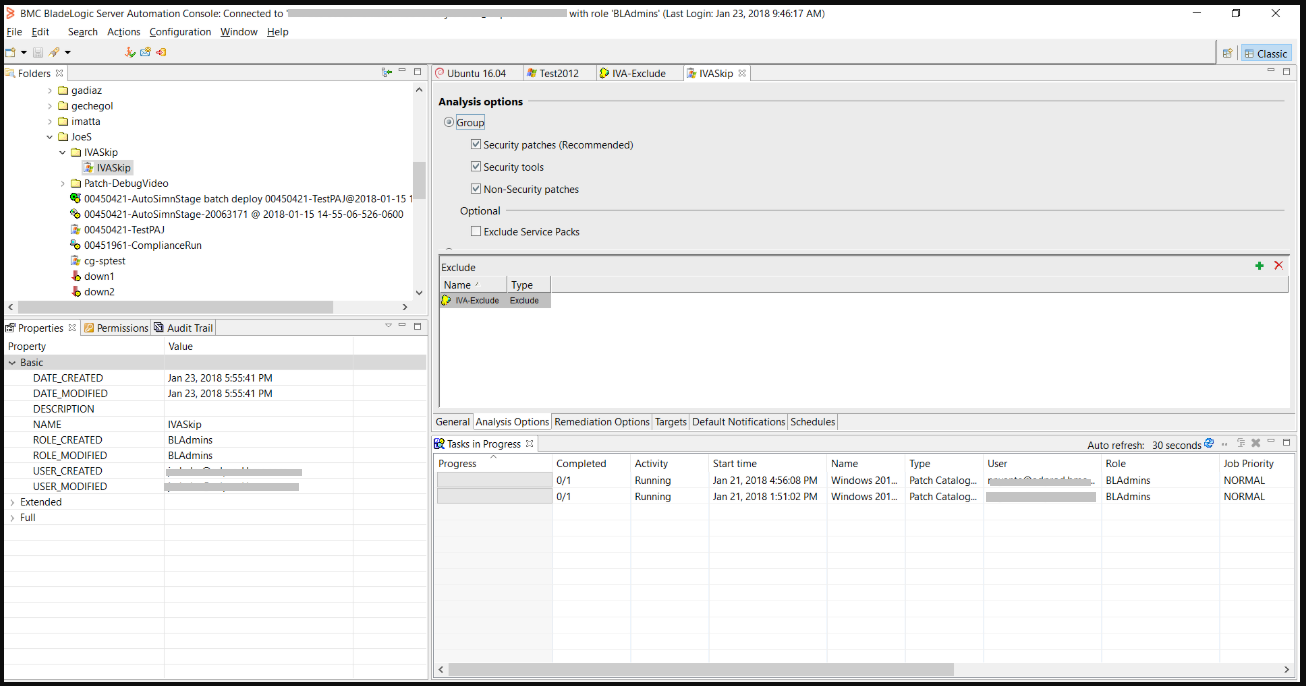The height and width of the screenshot is (686, 1306).
Task: Expand the gadiaz folder
Action: 50,91
